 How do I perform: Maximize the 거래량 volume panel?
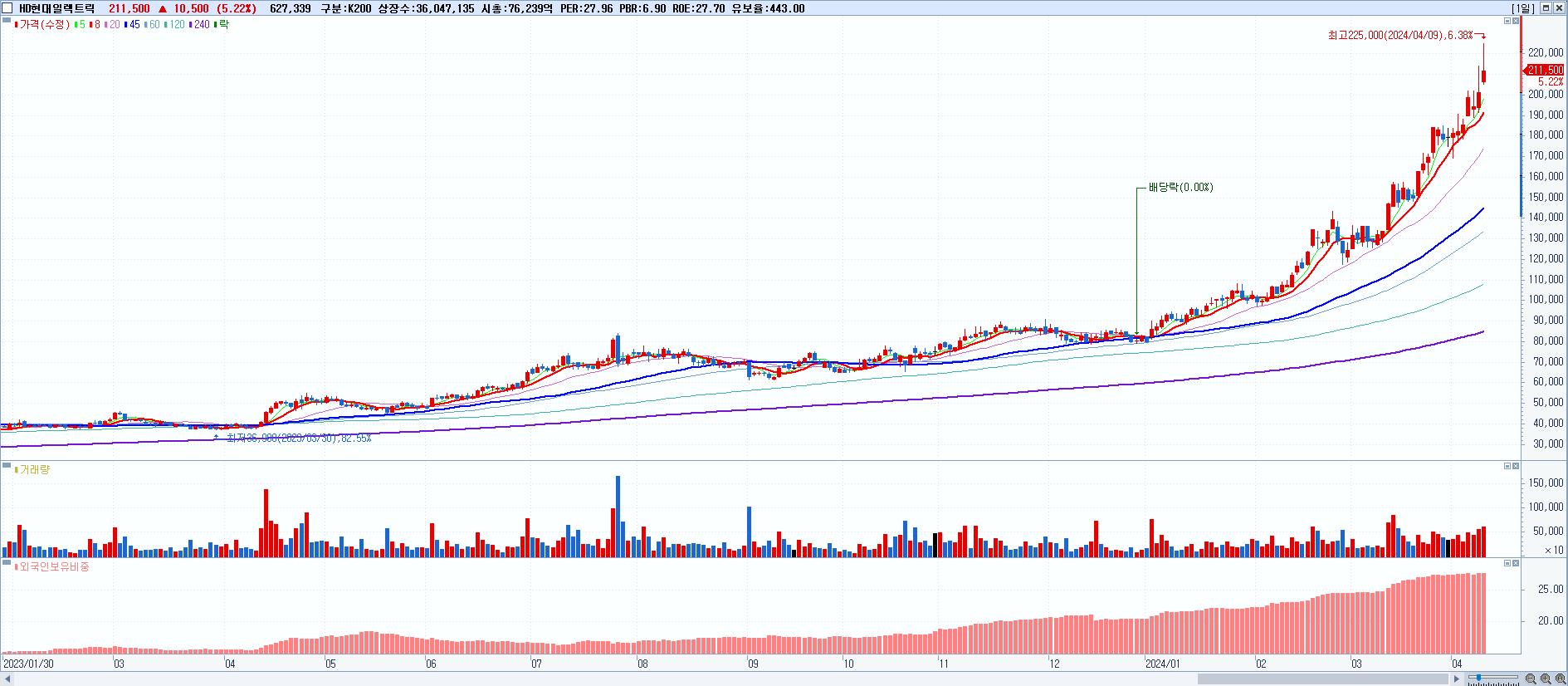(1516, 466)
